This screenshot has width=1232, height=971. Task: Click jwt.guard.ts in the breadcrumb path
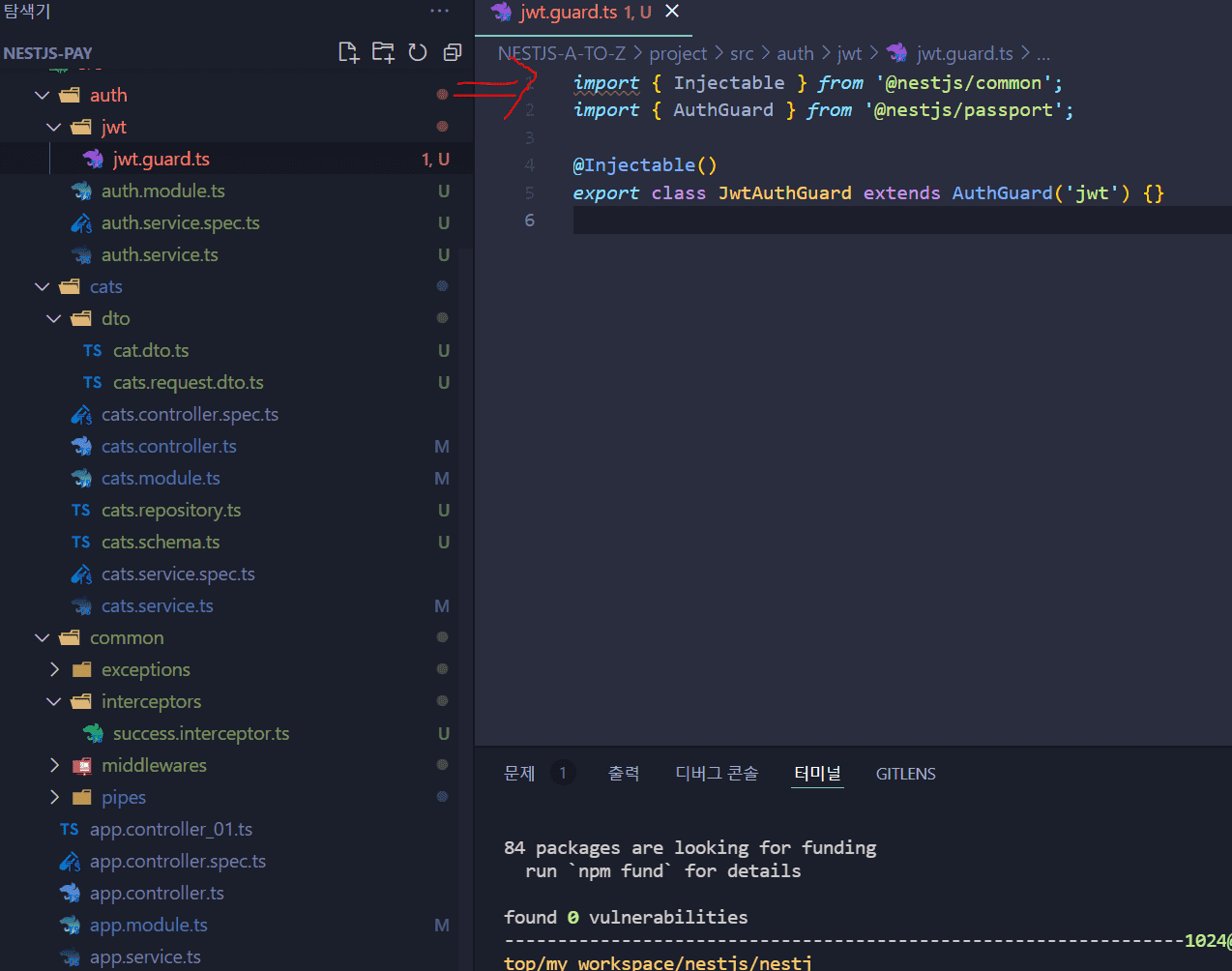pyautogui.click(x=964, y=53)
